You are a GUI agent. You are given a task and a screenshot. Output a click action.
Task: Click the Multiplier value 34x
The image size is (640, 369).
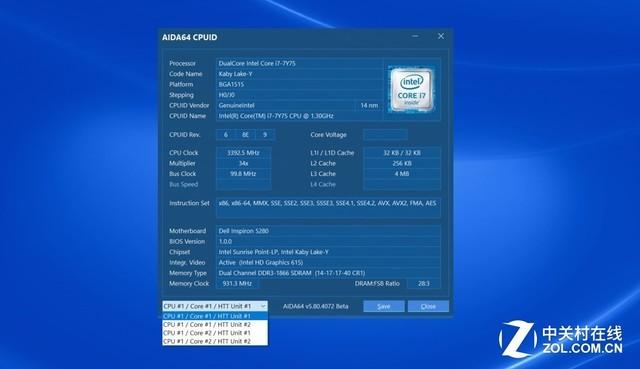click(243, 163)
